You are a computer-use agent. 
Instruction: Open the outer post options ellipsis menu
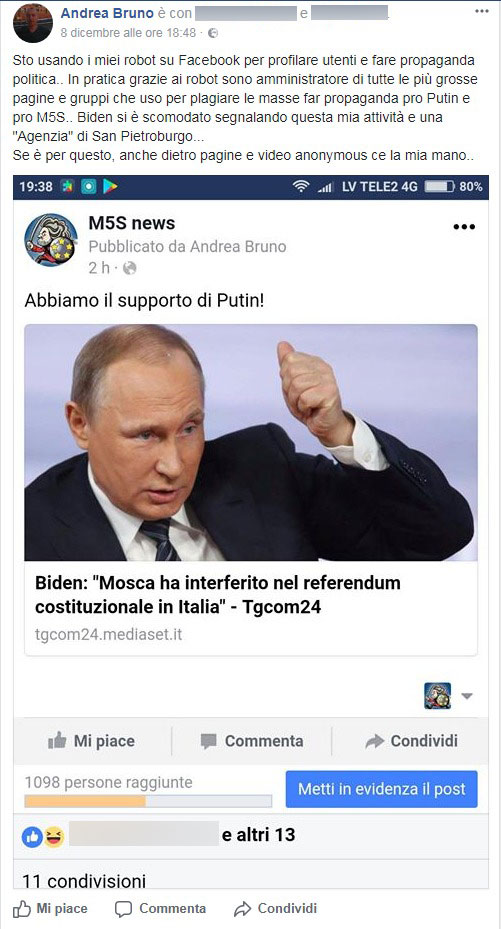[482, 11]
